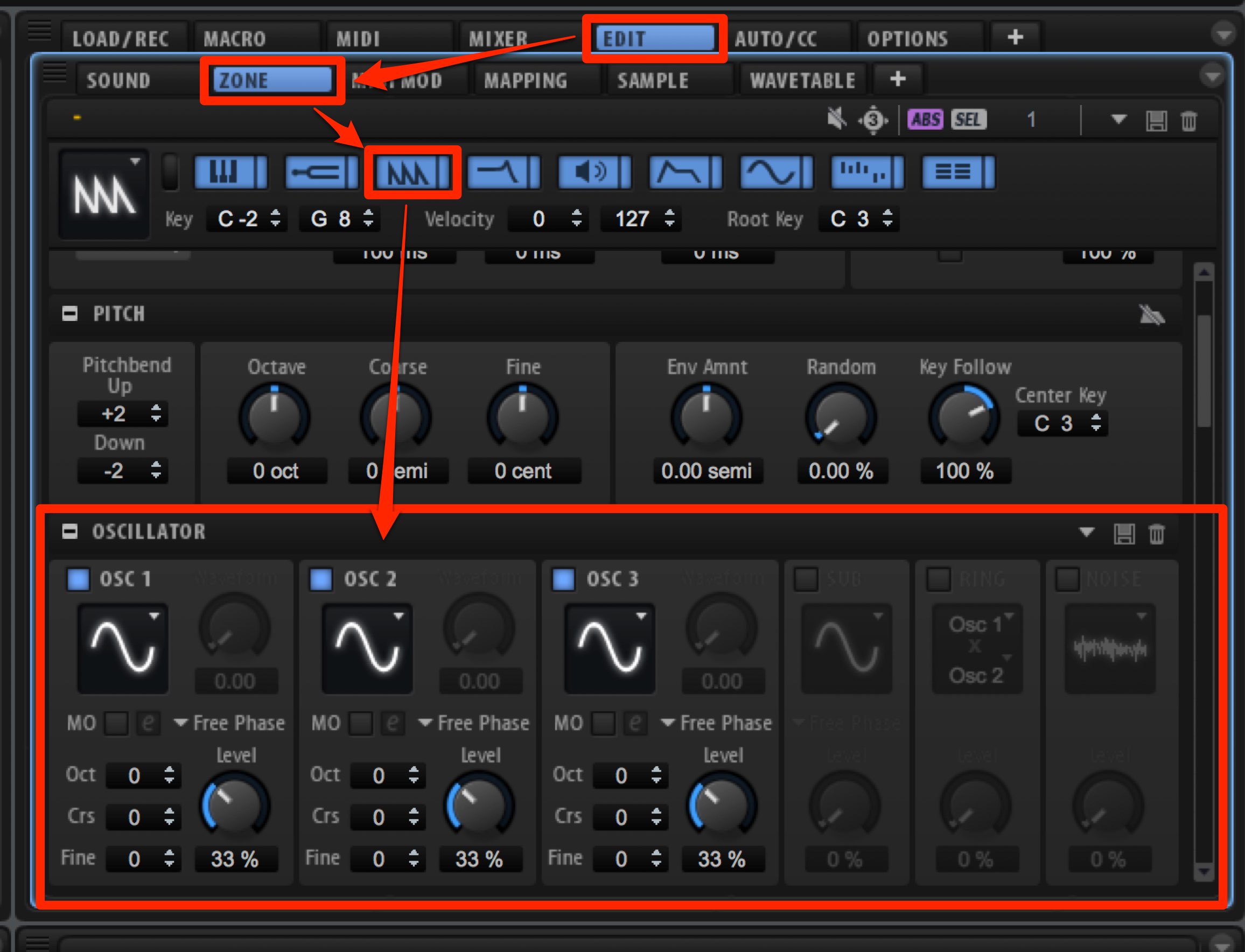Select the SOUND sub-tab

(139, 80)
